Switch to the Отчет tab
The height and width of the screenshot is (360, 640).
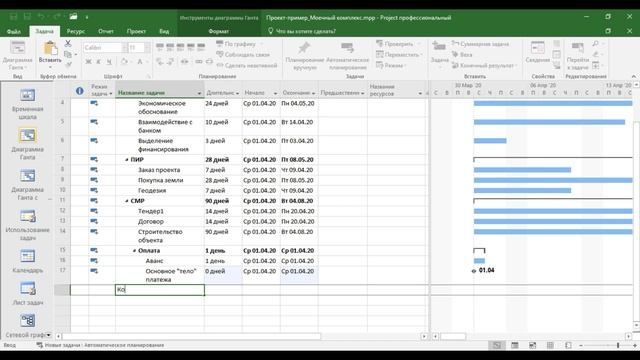(x=106, y=31)
